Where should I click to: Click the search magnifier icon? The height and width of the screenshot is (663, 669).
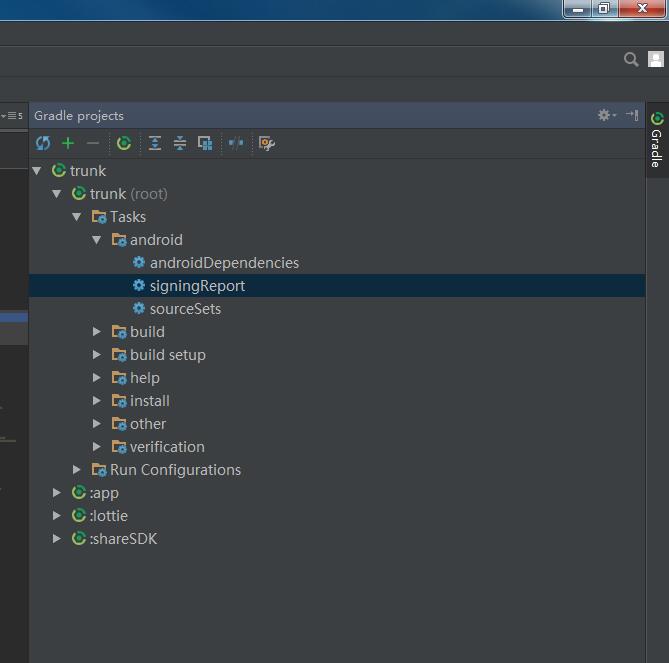pos(631,60)
